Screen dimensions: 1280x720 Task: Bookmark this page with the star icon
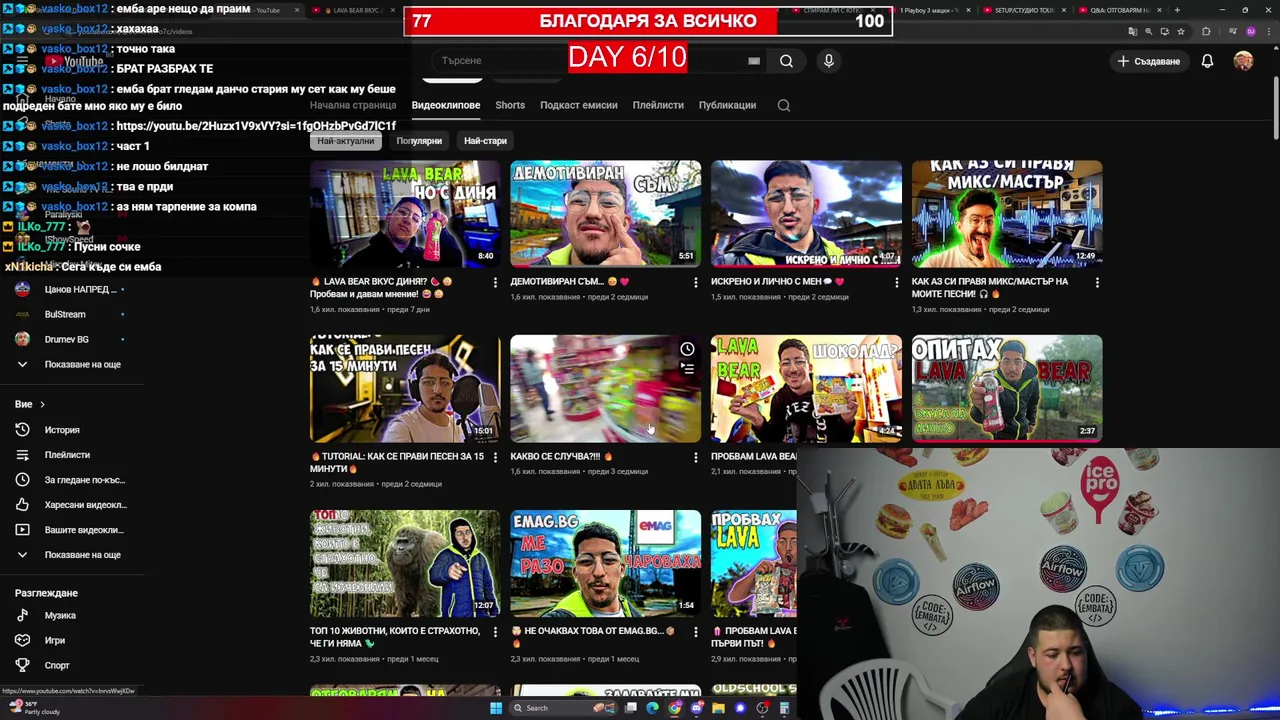1181,31
